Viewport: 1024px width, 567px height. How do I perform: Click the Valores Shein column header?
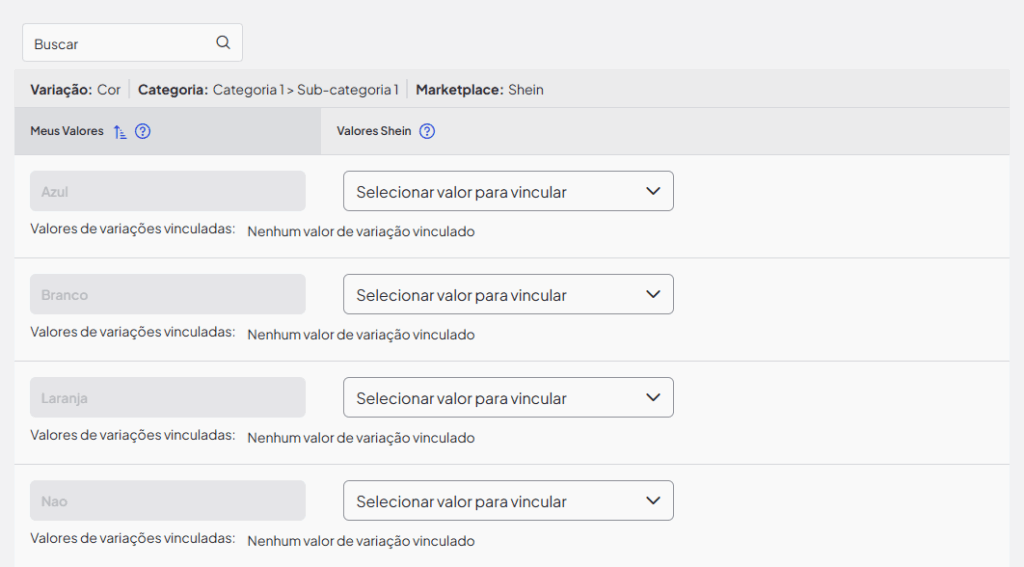tap(374, 131)
